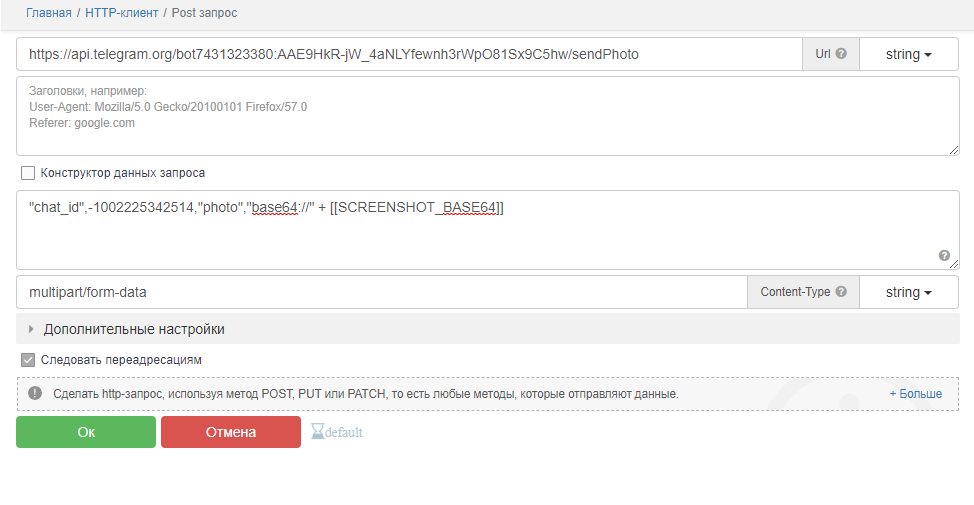Enable Конструктор данных запроса checkbox
The height and width of the screenshot is (505, 974).
[x=28, y=173]
